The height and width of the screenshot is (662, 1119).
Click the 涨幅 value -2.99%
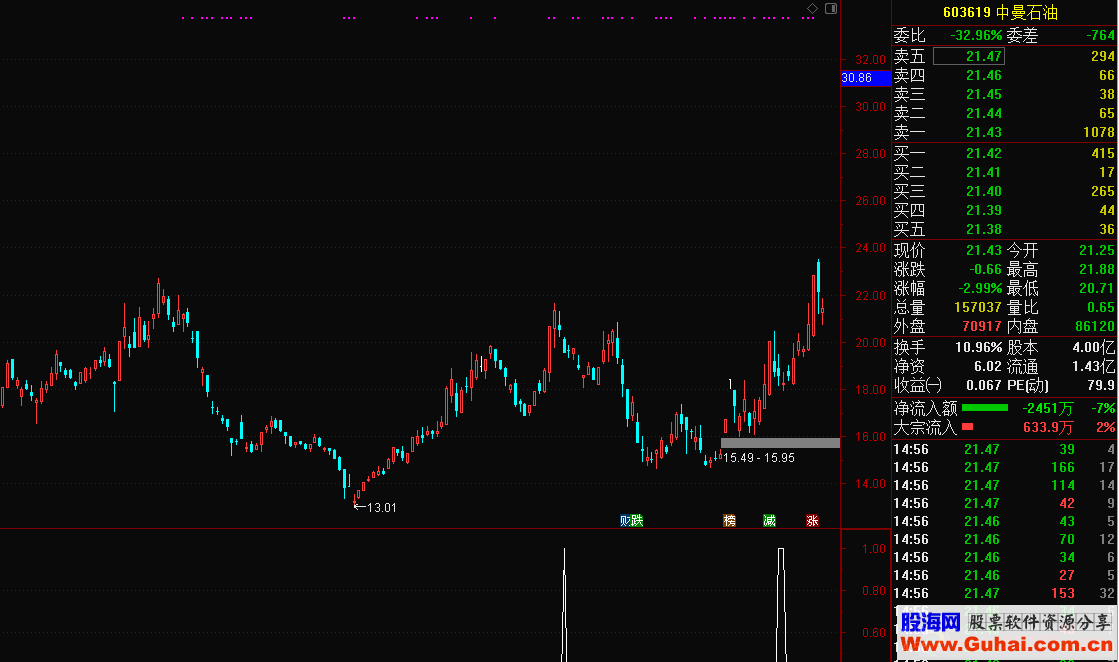[x=981, y=288]
